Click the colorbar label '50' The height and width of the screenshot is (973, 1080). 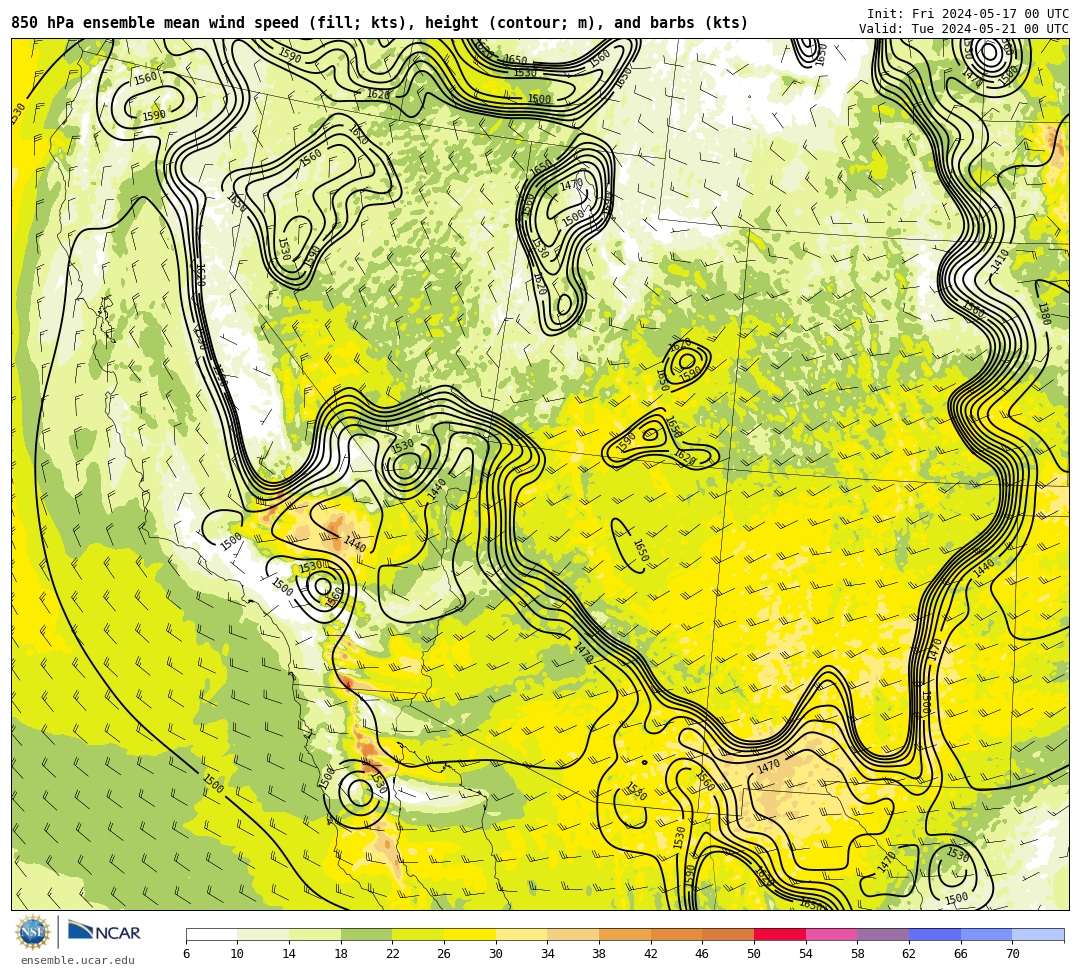pos(754,954)
